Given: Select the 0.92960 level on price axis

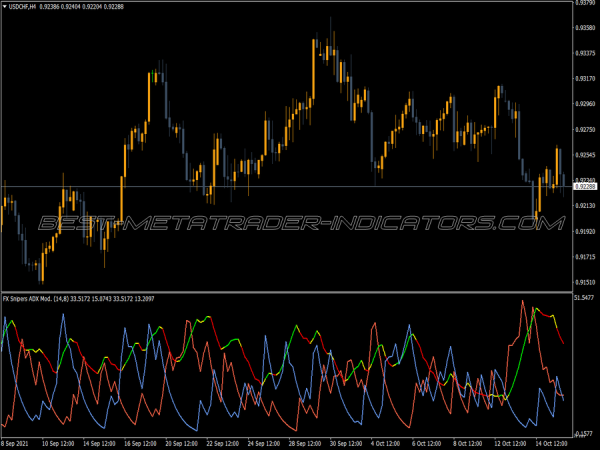Looking at the screenshot, I should [585, 104].
